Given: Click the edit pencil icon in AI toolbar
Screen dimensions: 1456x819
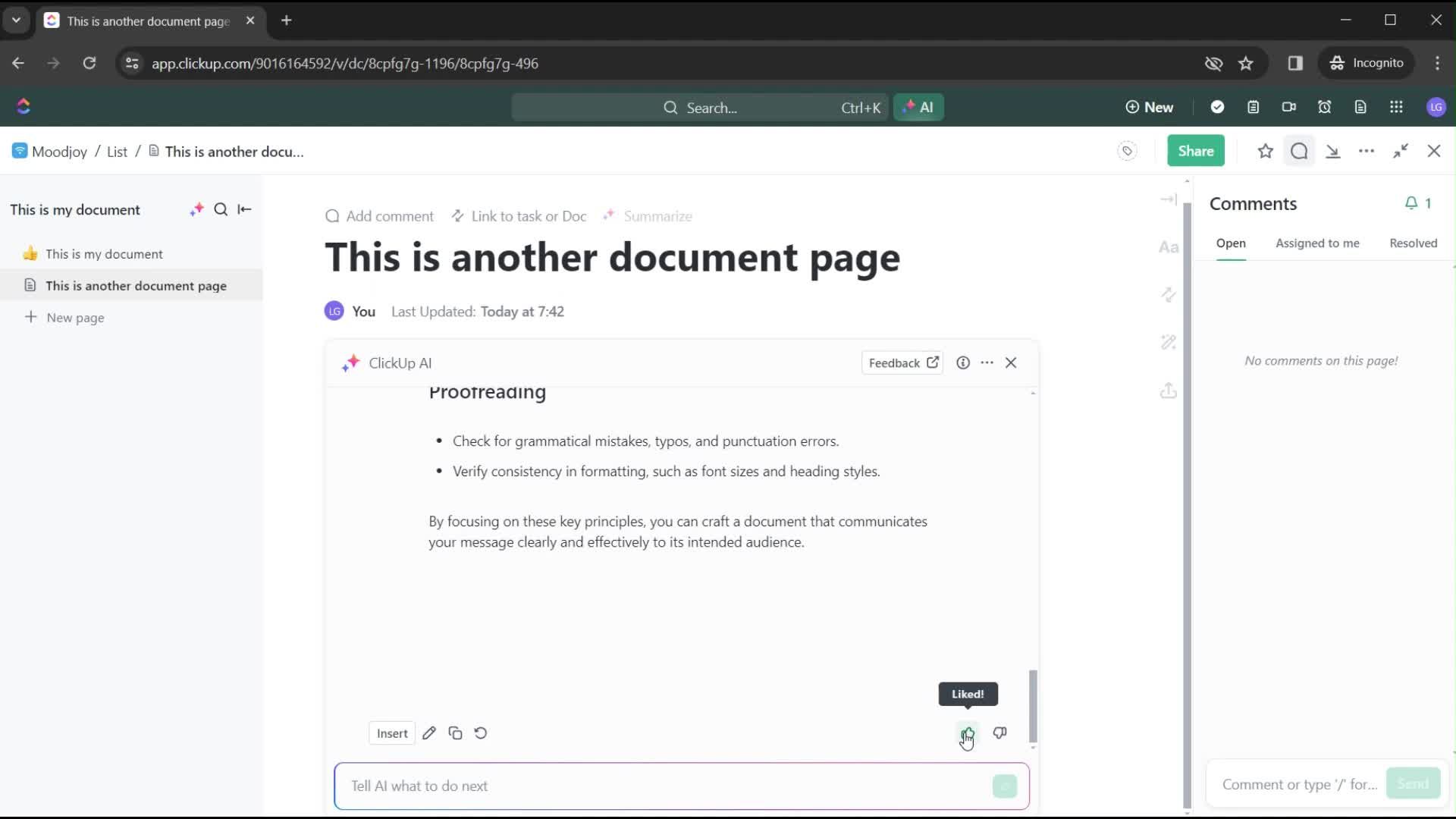Looking at the screenshot, I should (x=429, y=733).
